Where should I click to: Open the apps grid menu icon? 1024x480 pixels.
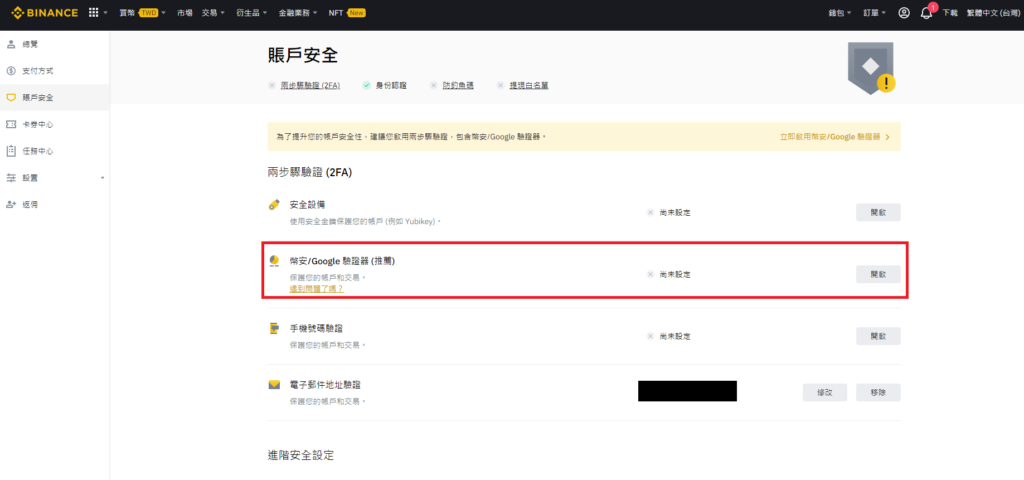point(94,13)
